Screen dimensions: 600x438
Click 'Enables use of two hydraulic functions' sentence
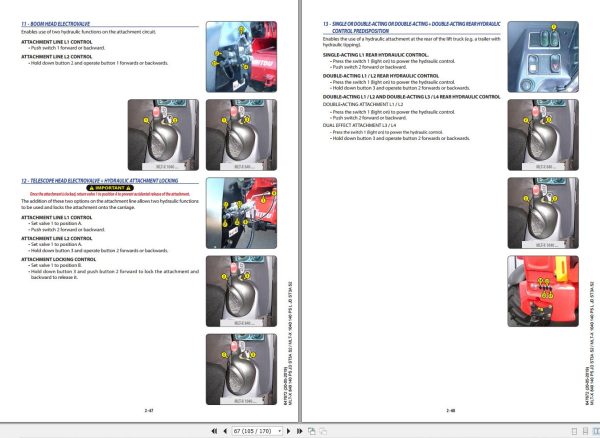coord(88,32)
